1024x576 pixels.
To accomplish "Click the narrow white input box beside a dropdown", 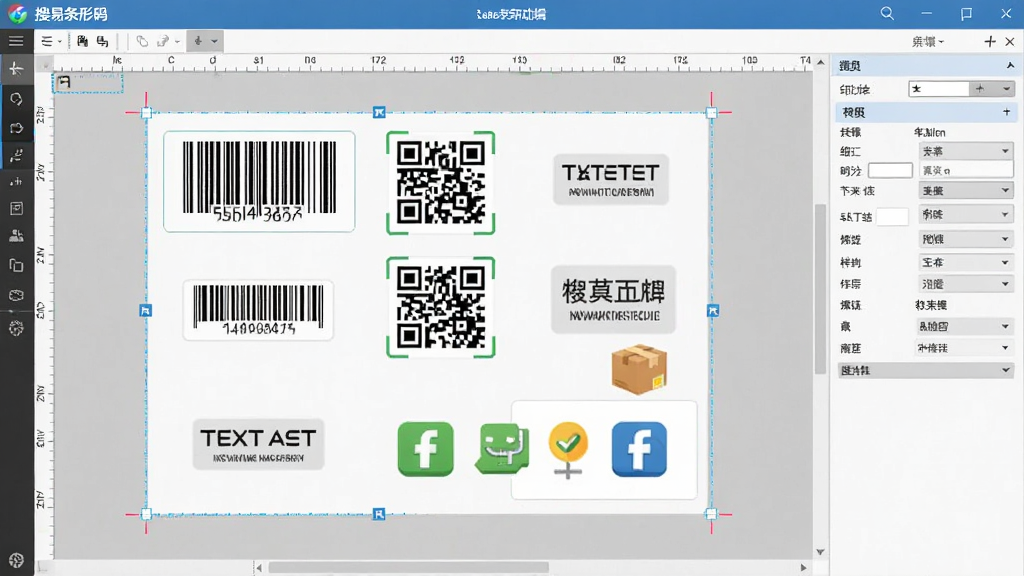I will point(892,216).
